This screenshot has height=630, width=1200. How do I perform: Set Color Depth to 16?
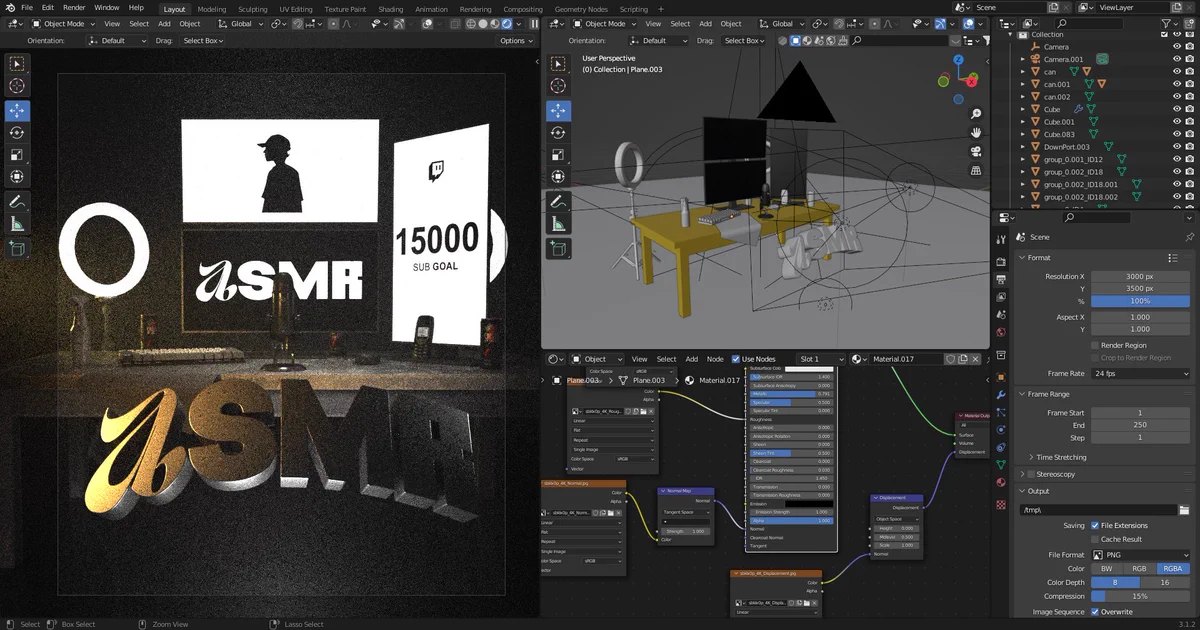(x=1165, y=582)
